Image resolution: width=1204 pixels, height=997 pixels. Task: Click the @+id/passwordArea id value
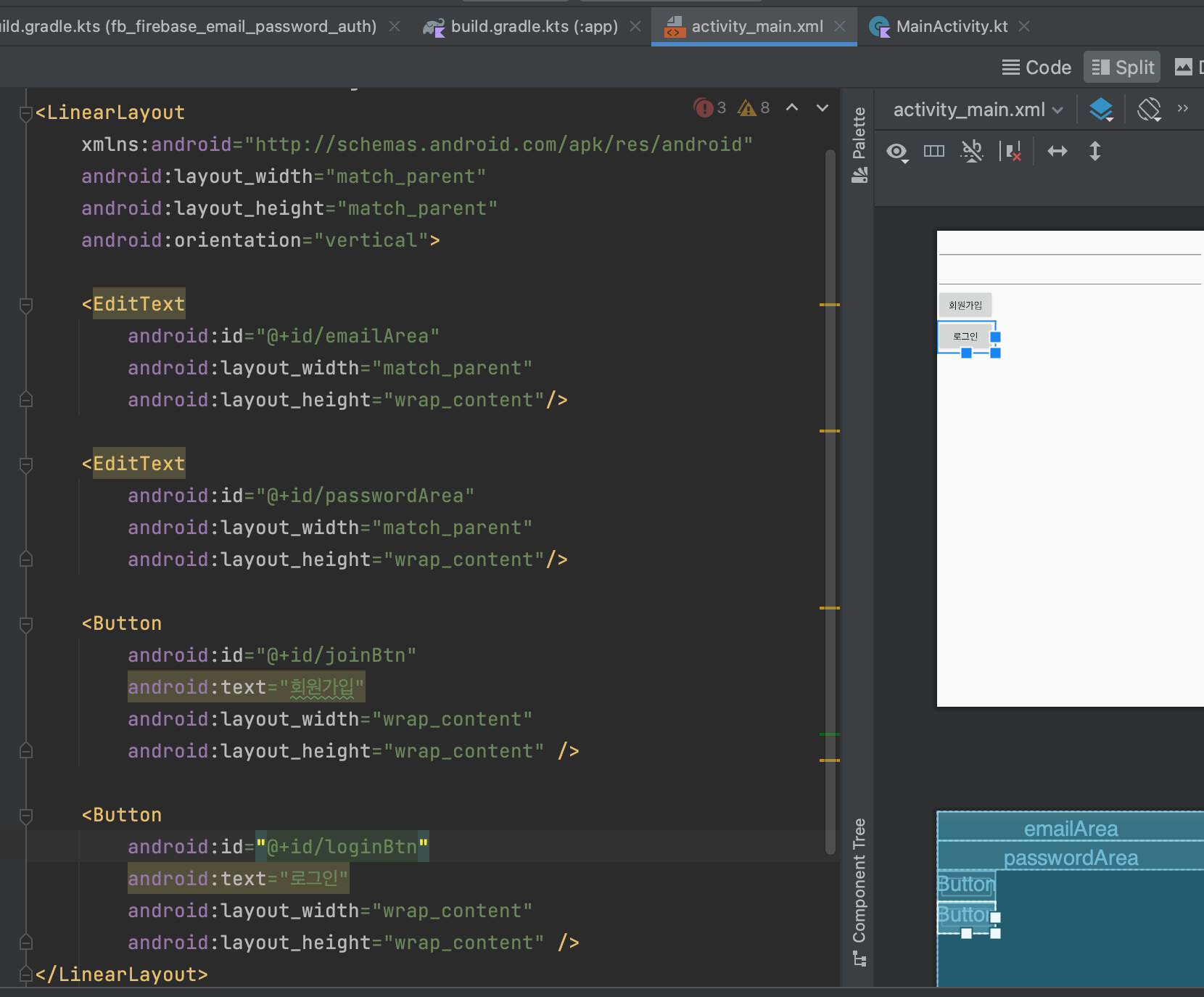click(x=365, y=496)
